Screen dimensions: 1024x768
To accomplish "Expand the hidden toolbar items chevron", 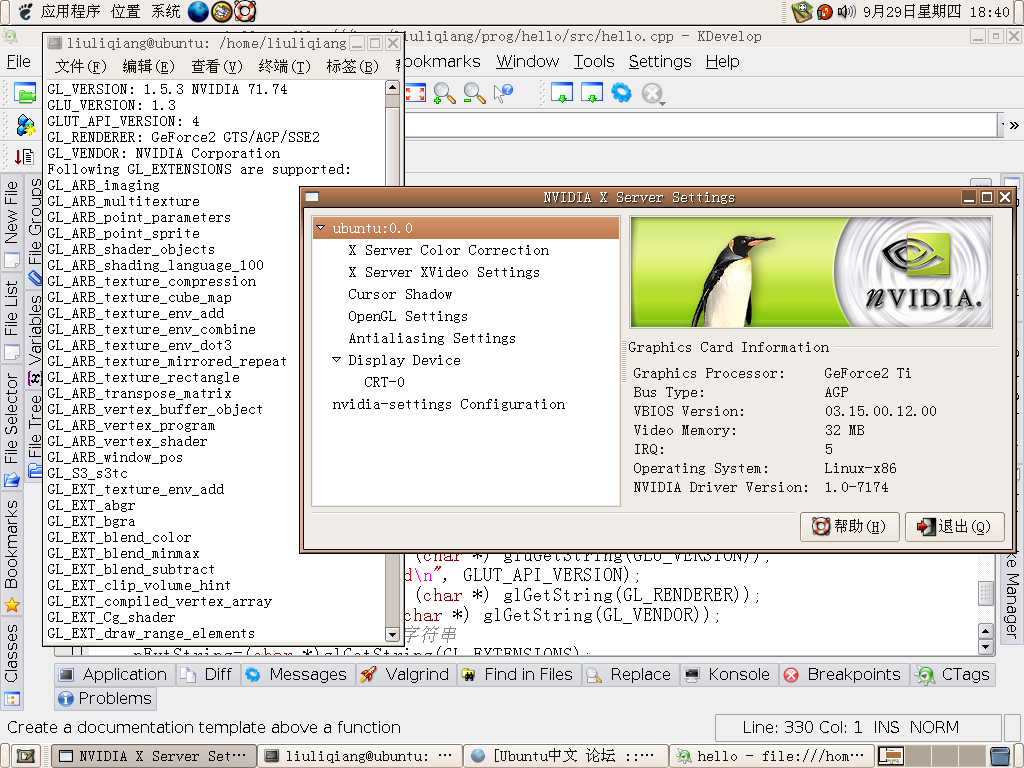I will 1014,125.
